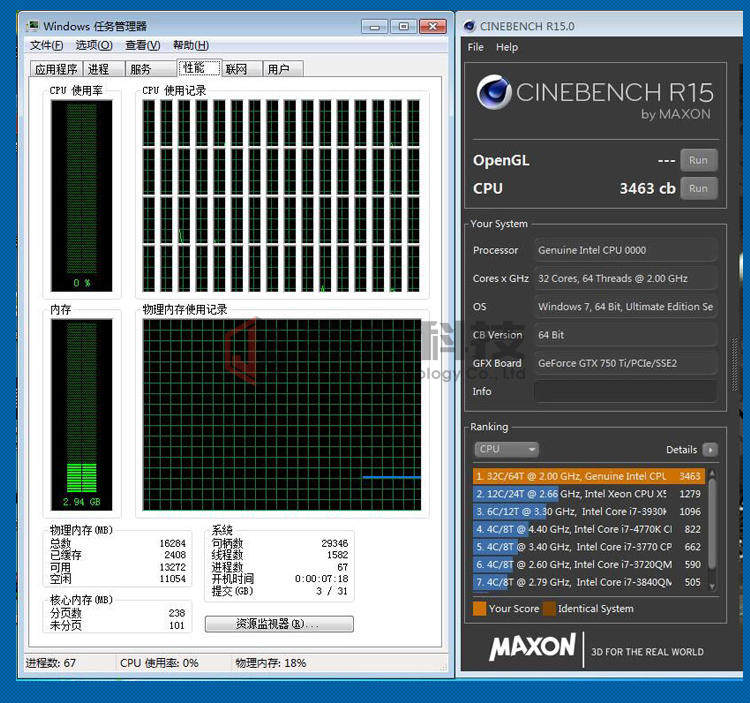Select ranking row 3 6C/12T i7-3930K

point(589,512)
